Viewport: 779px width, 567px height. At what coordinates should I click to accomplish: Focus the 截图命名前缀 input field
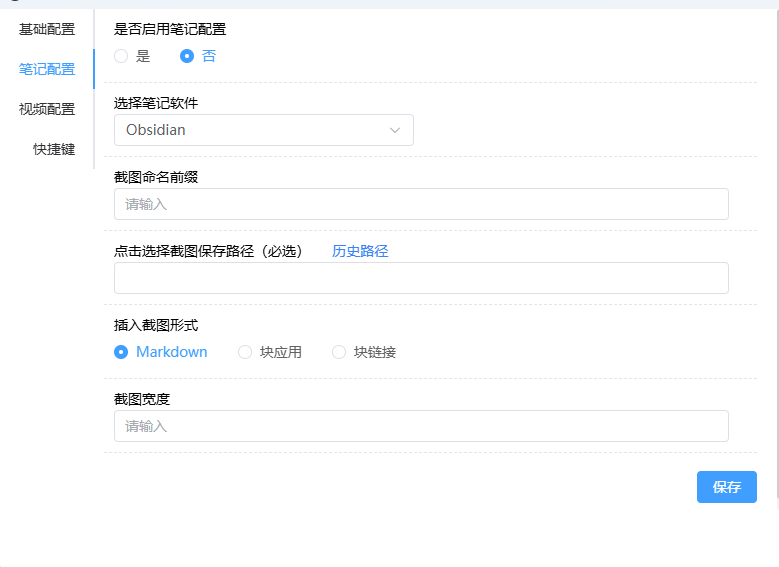point(421,204)
